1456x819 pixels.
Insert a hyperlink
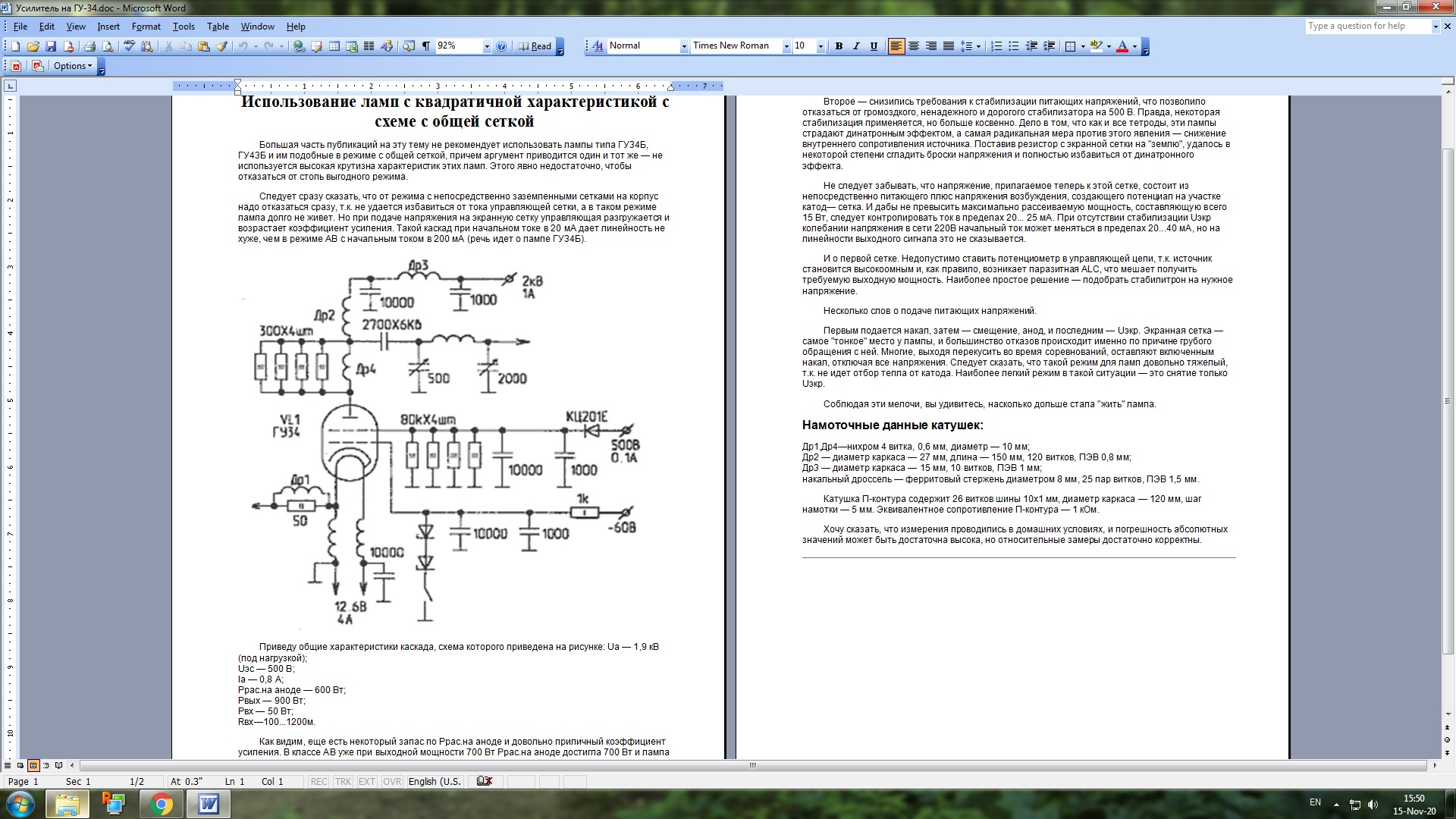click(299, 46)
